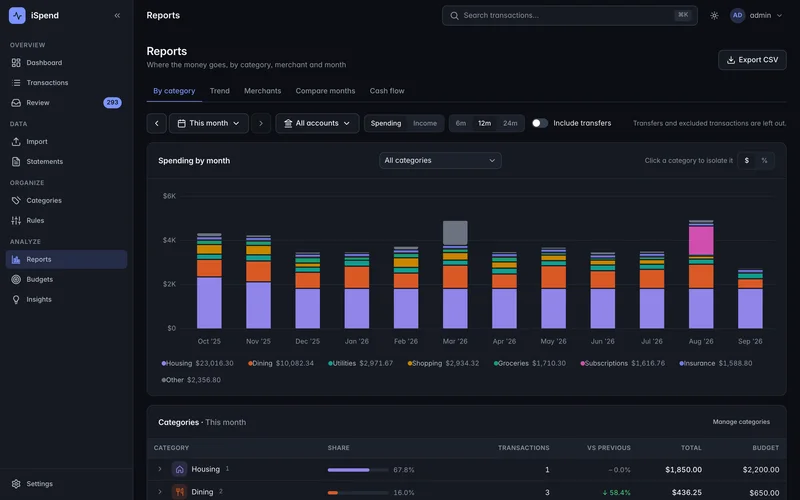Isolate Dining in the chart legend
The height and width of the screenshot is (500, 800).
(281, 363)
